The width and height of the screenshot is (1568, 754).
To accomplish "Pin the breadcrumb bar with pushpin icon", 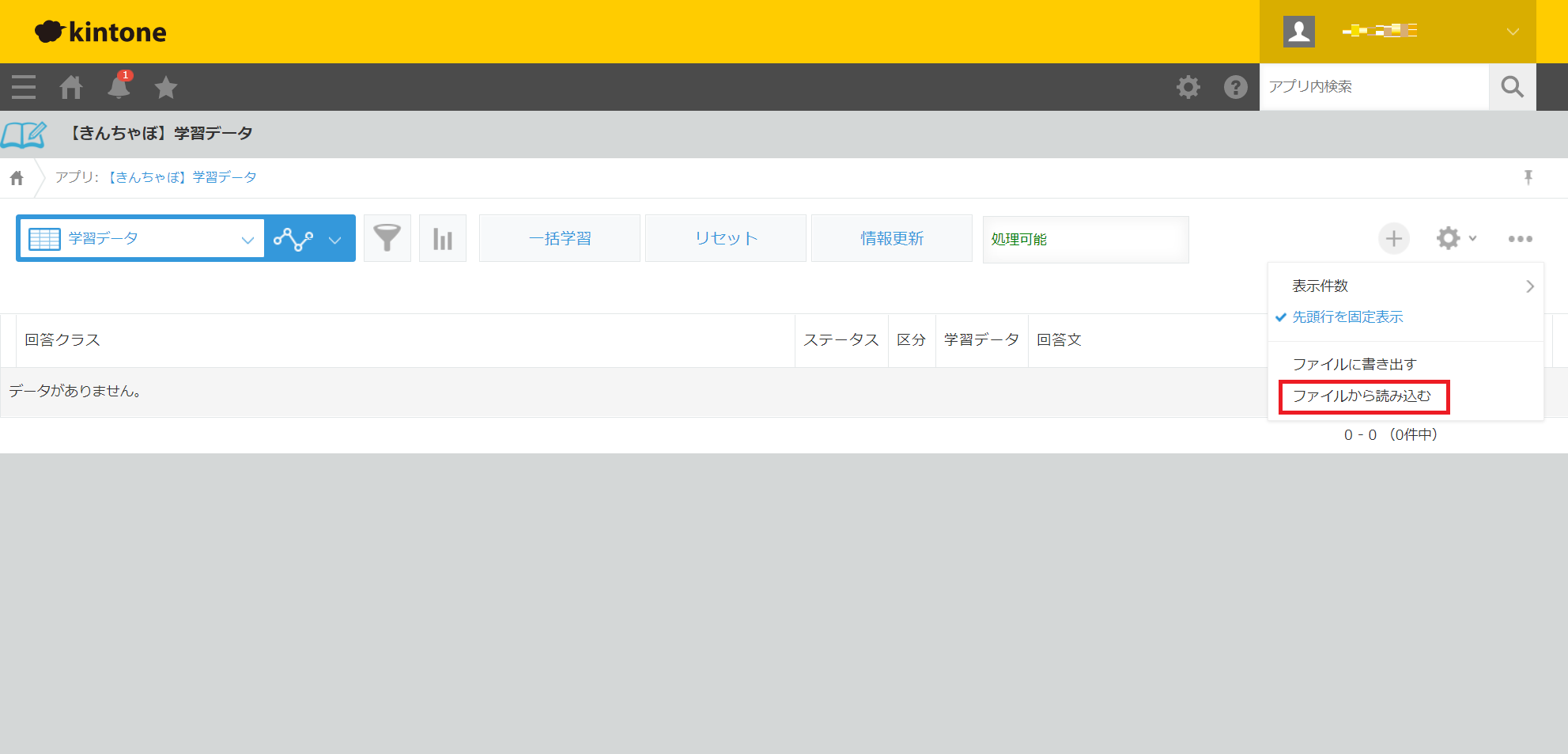I will (1528, 177).
